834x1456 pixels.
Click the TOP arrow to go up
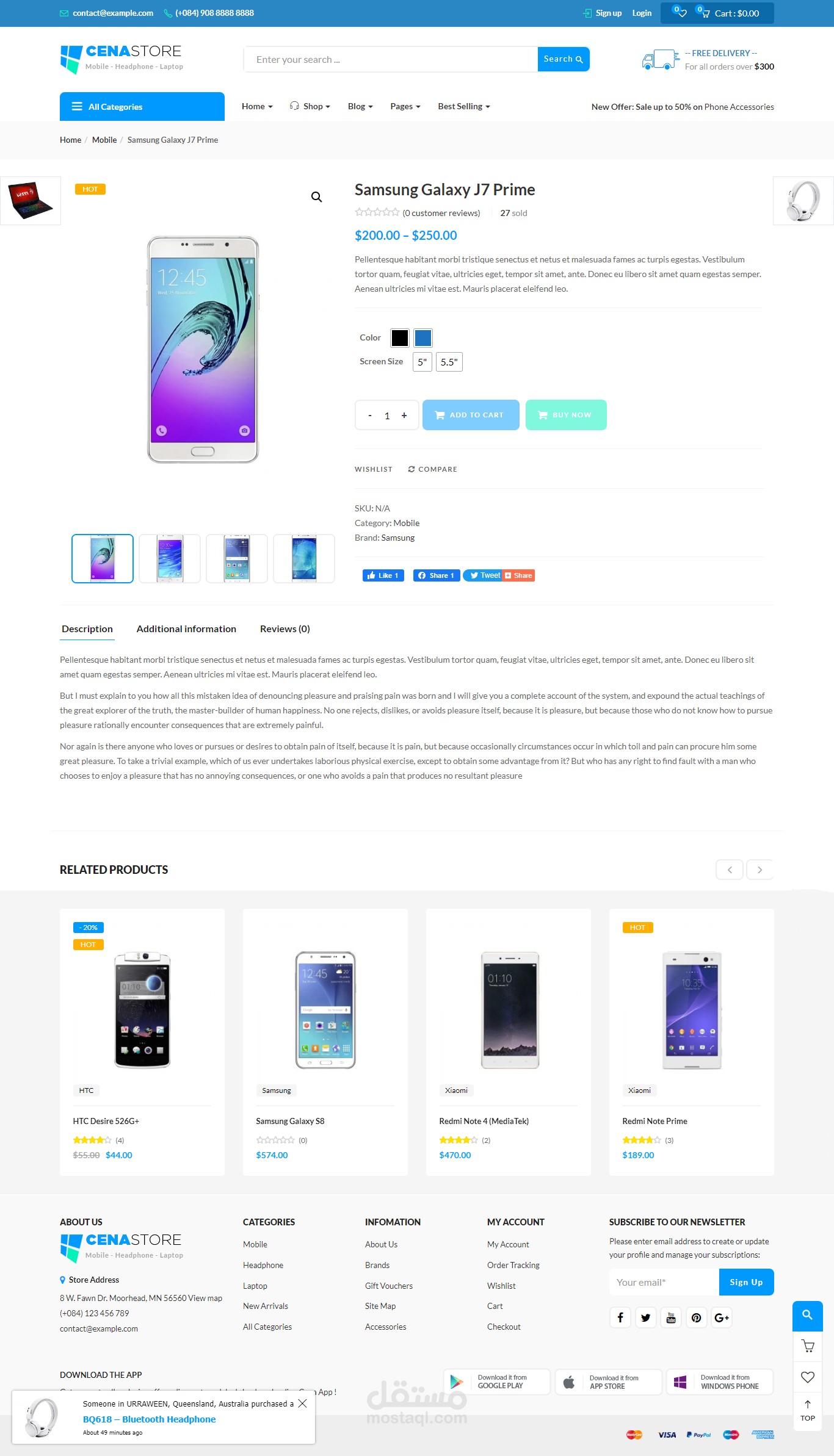pyautogui.click(x=807, y=1410)
